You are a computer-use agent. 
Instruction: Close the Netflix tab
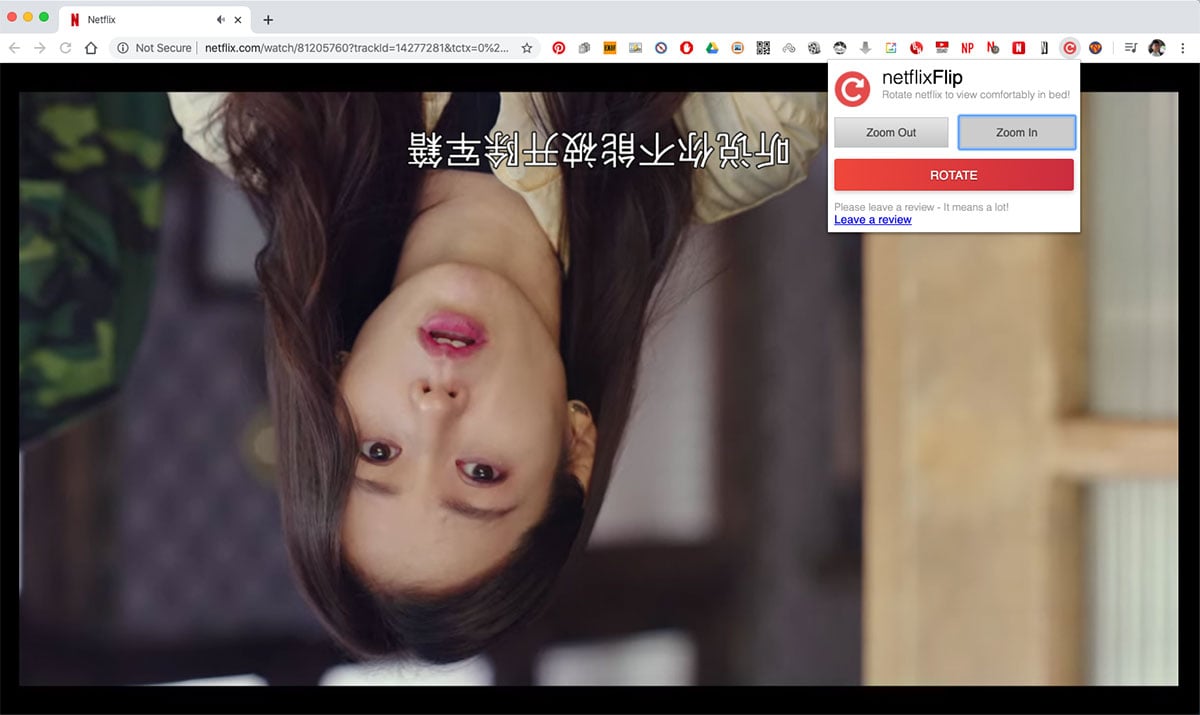[239, 19]
